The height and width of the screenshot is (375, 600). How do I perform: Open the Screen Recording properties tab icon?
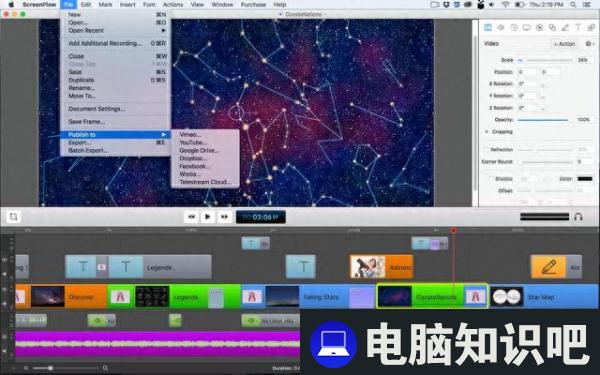[527, 28]
